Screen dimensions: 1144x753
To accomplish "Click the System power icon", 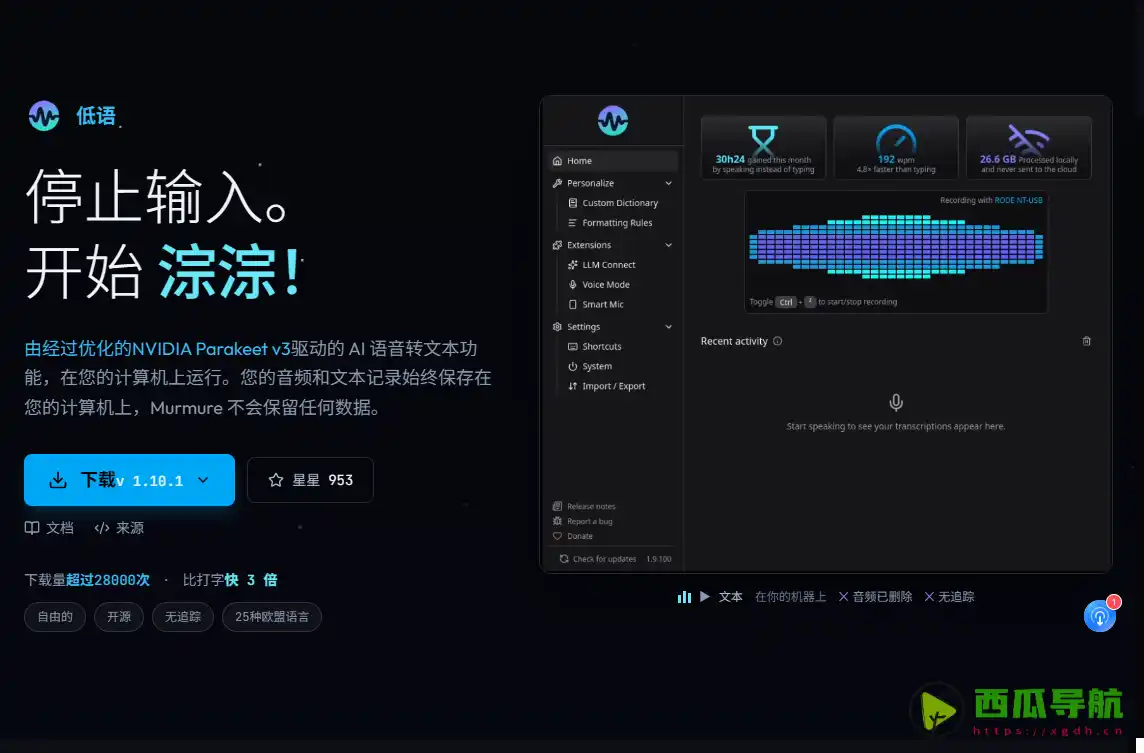I will click(573, 366).
